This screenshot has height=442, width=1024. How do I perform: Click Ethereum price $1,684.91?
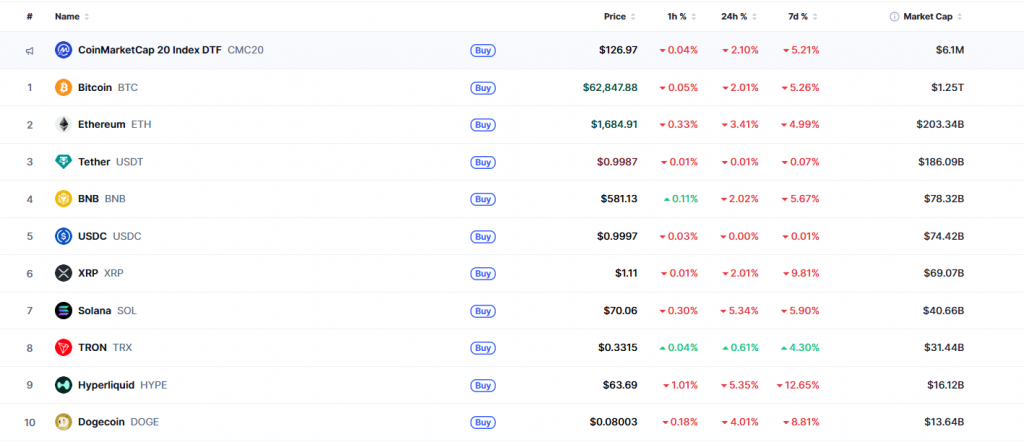pyautogui.click(x=613, y=124)
